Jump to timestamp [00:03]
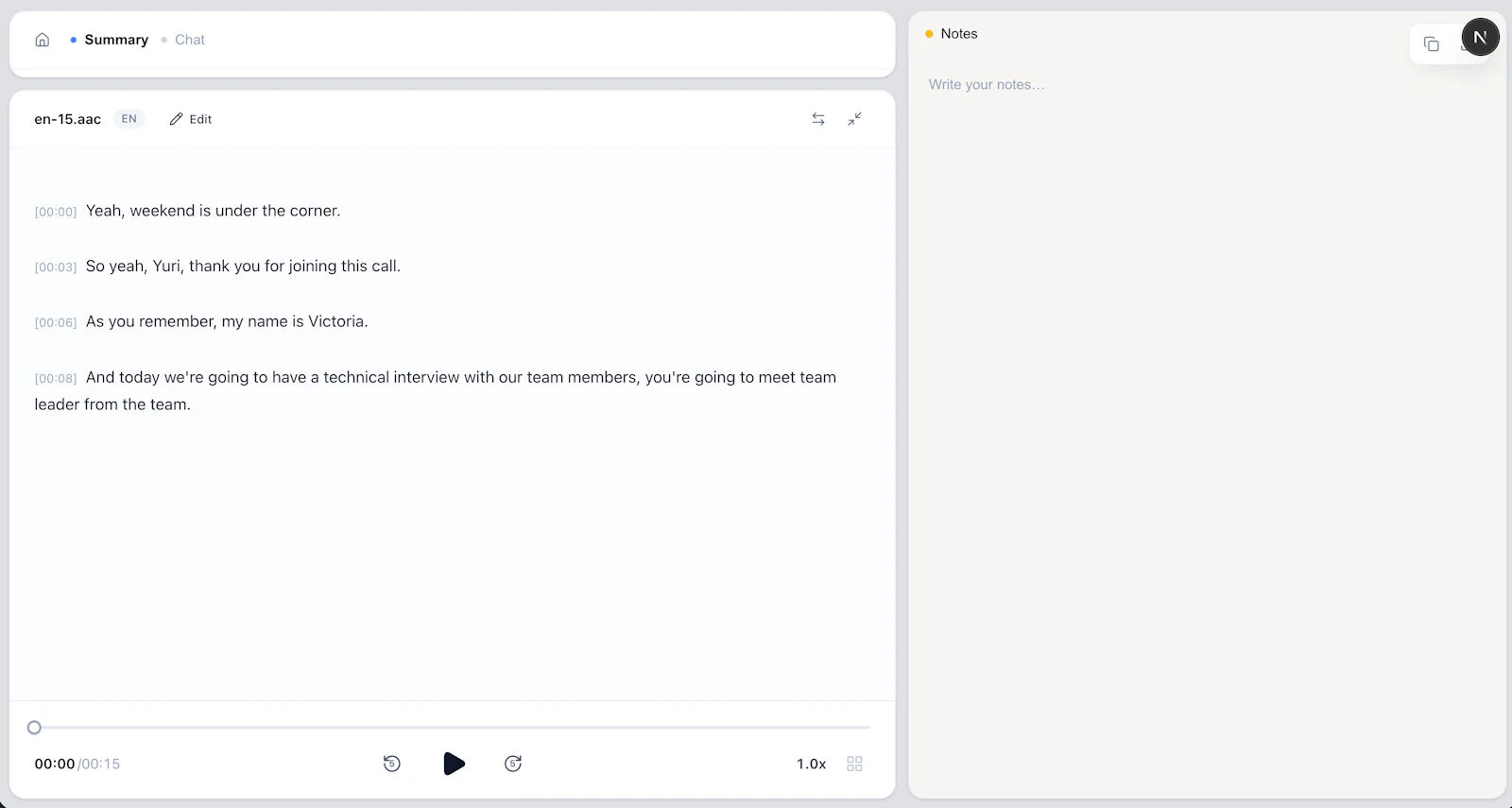1512x808 pixels. pyautogui.click(x=56, y=267)
